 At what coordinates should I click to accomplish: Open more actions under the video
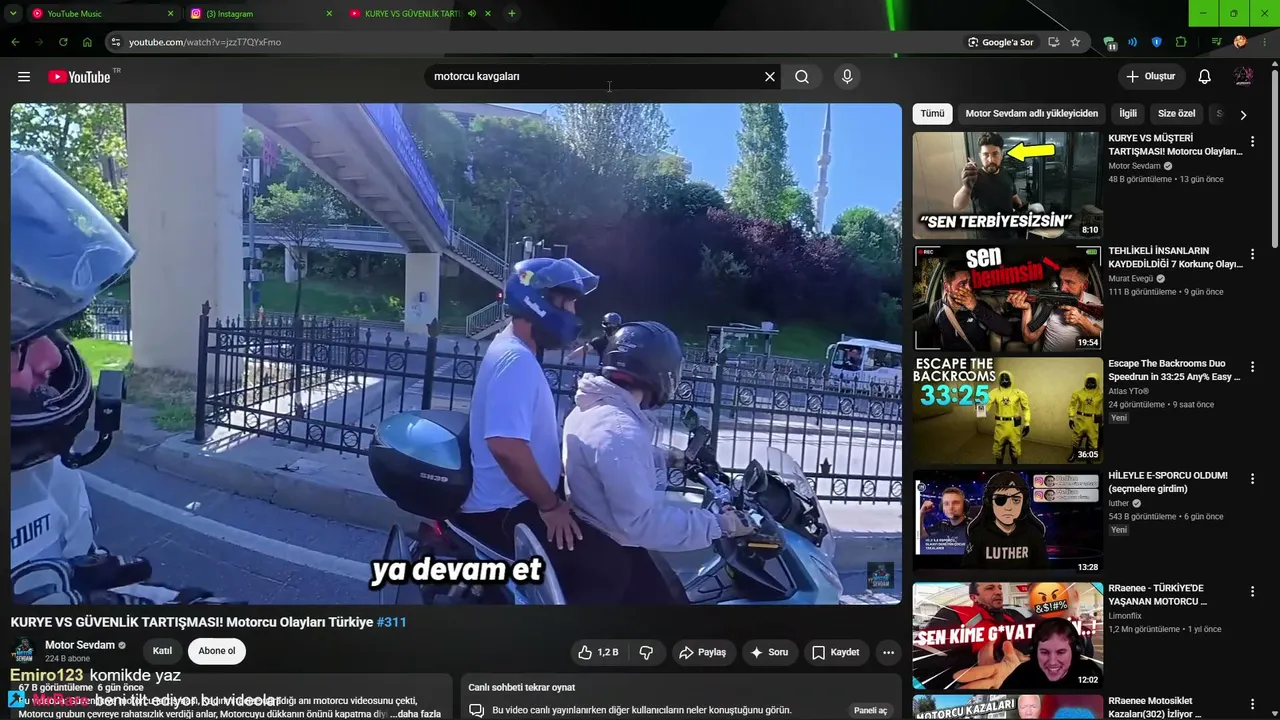click(x=888, y=652)
